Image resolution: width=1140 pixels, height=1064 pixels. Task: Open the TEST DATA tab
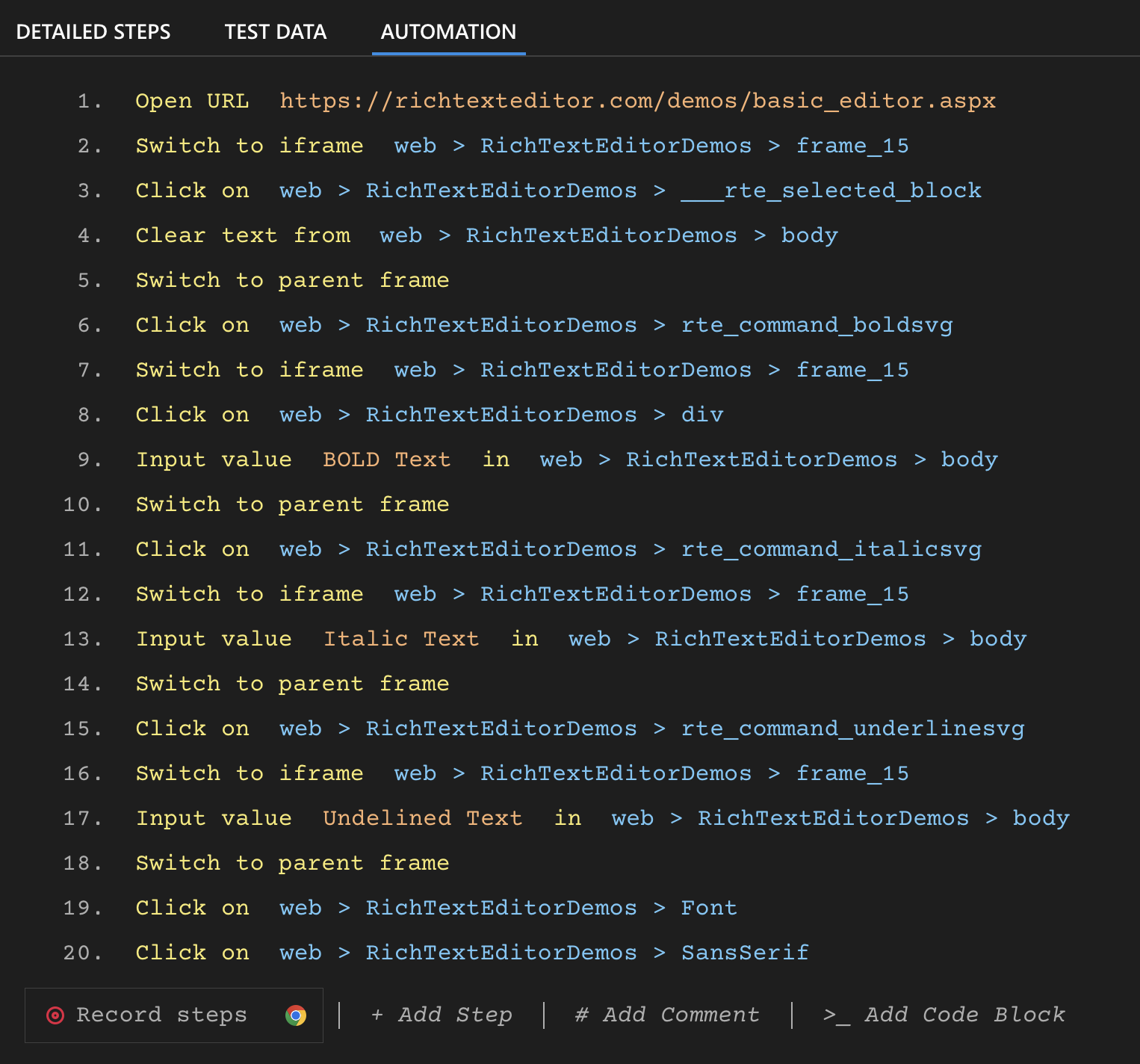point(275,32)
